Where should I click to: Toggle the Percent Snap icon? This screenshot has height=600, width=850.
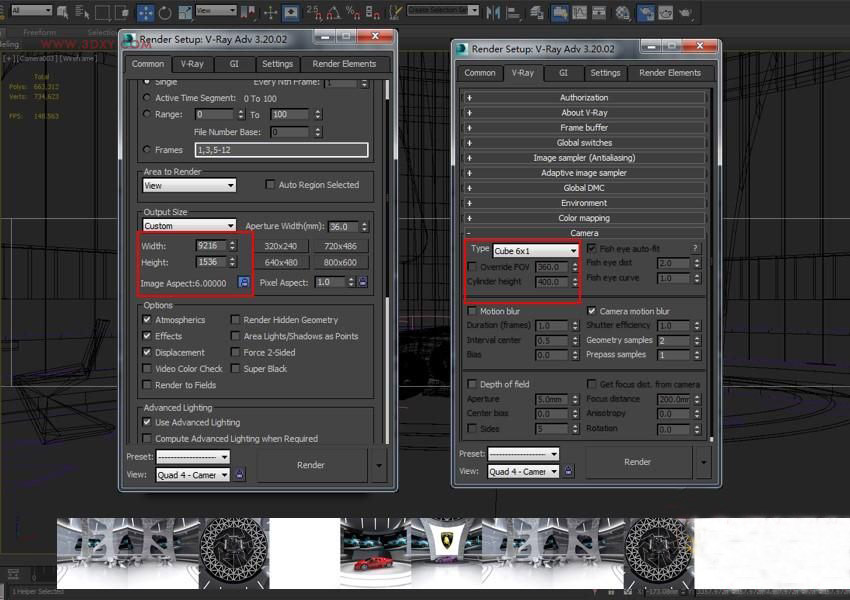[x=353, y=12]
